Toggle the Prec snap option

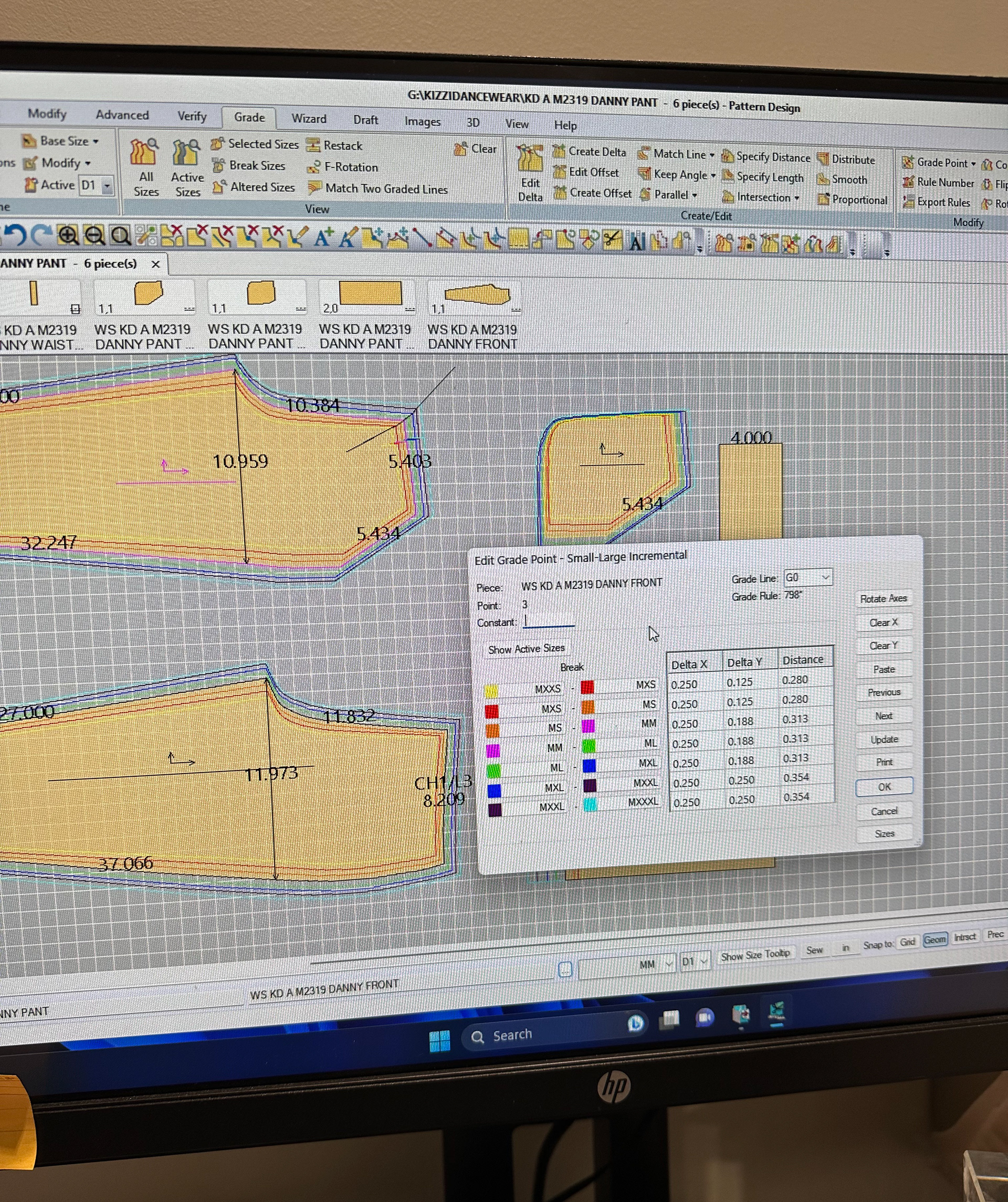(995, 934)
